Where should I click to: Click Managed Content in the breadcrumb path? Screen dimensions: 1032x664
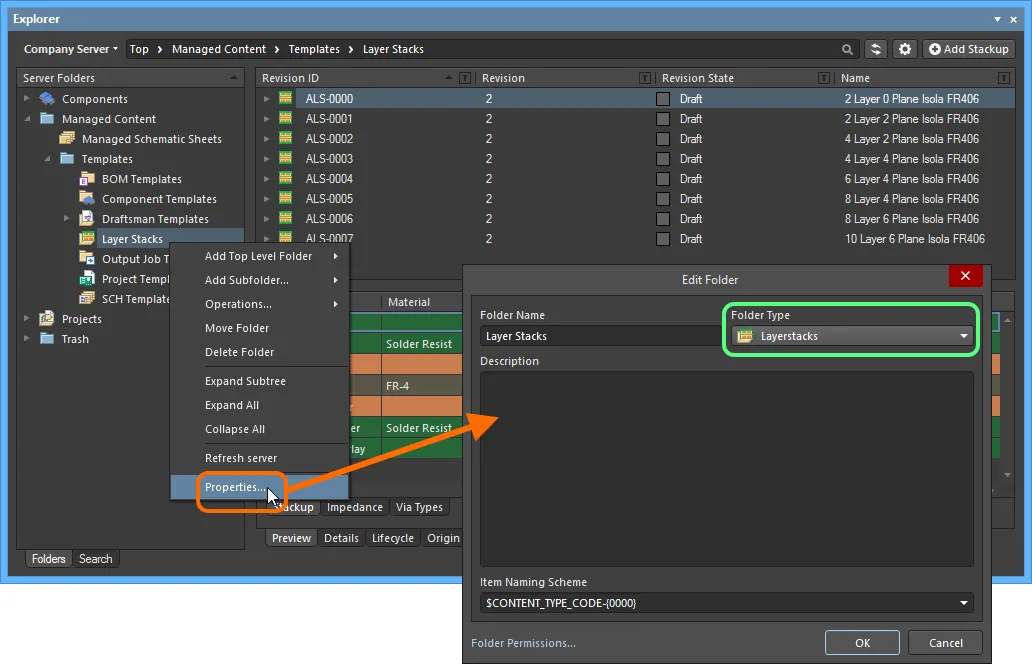click(219, 49)
